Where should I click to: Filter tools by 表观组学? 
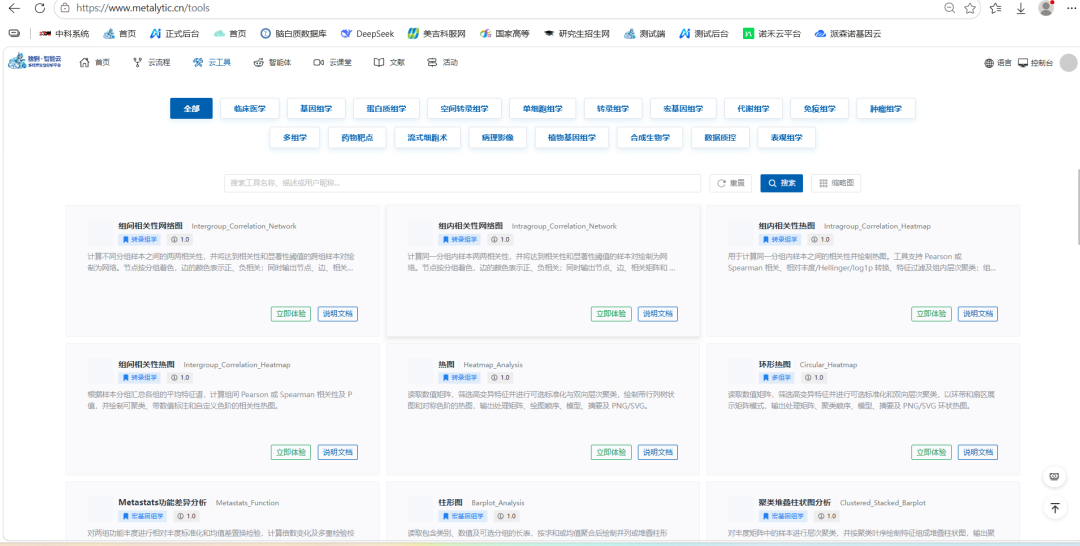(787, 137)
